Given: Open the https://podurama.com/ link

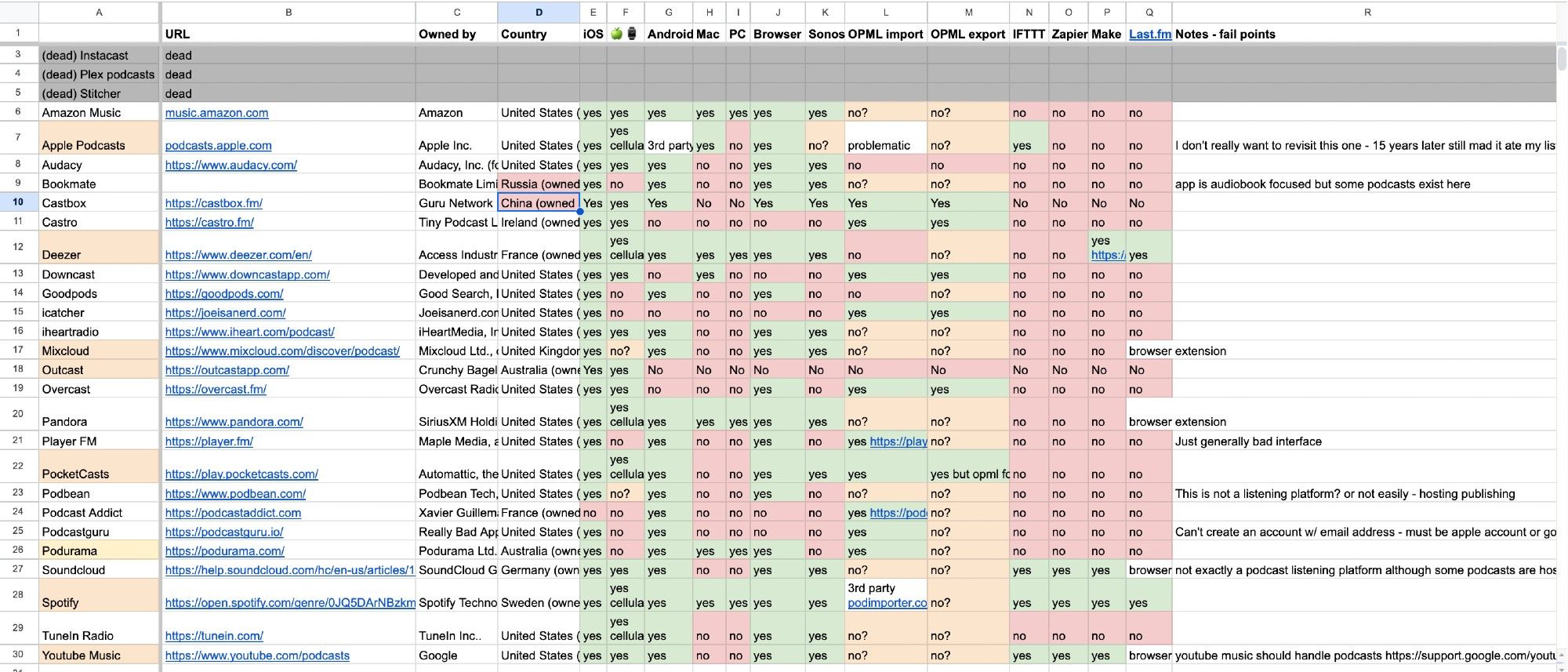Looking at the screenshot, I should click(224, 551).
